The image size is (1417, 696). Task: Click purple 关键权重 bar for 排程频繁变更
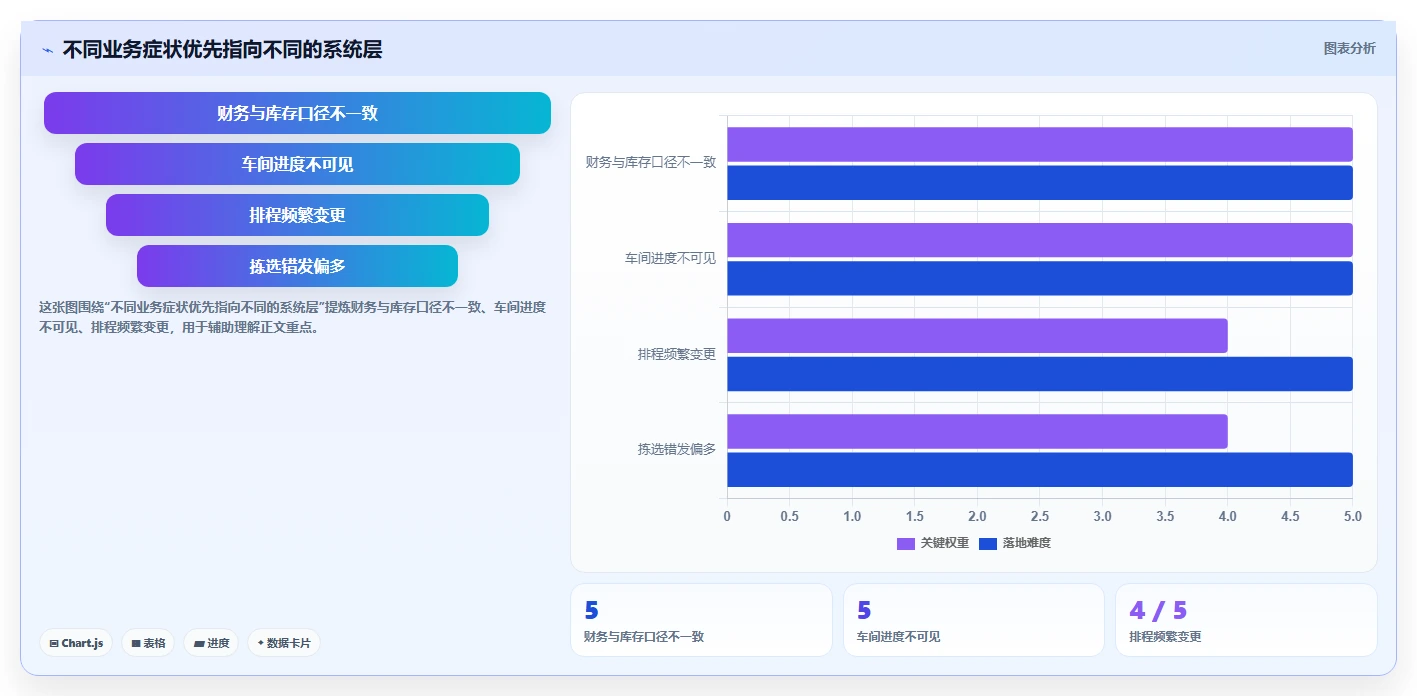tap(977, 336)
